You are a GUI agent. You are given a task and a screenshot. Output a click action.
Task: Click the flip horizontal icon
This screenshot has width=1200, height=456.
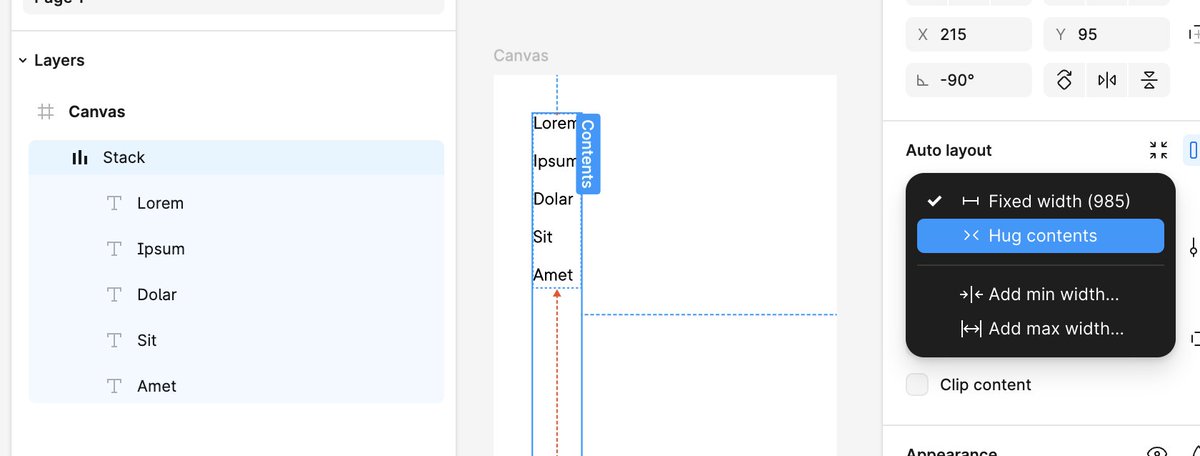click(1107, 80)
